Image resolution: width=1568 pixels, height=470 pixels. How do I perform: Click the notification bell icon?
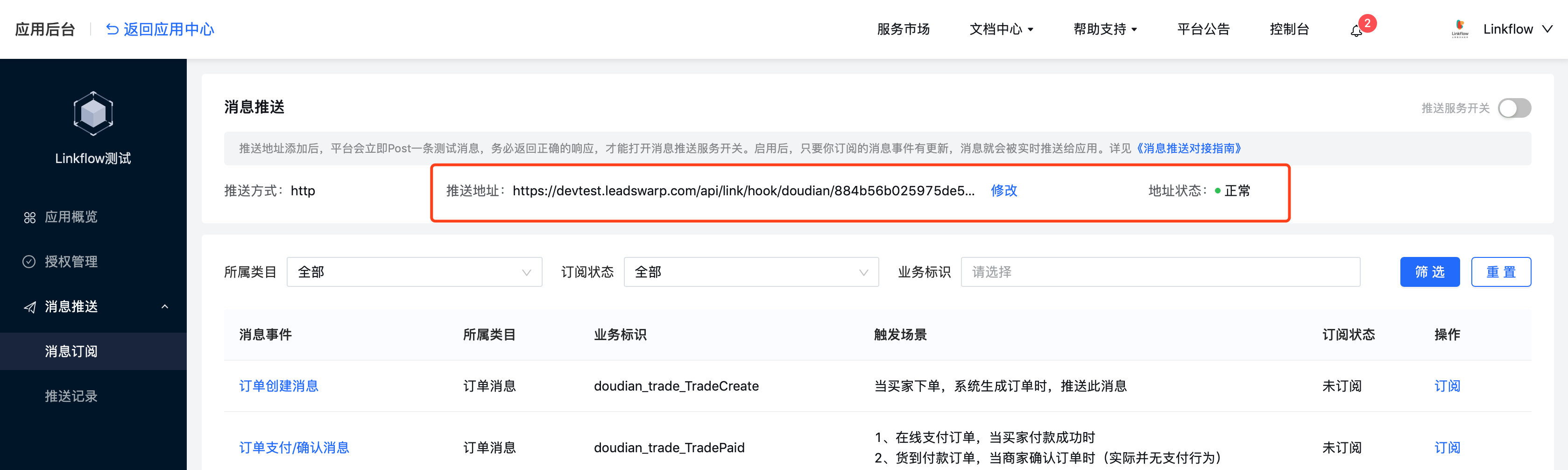1356,31
